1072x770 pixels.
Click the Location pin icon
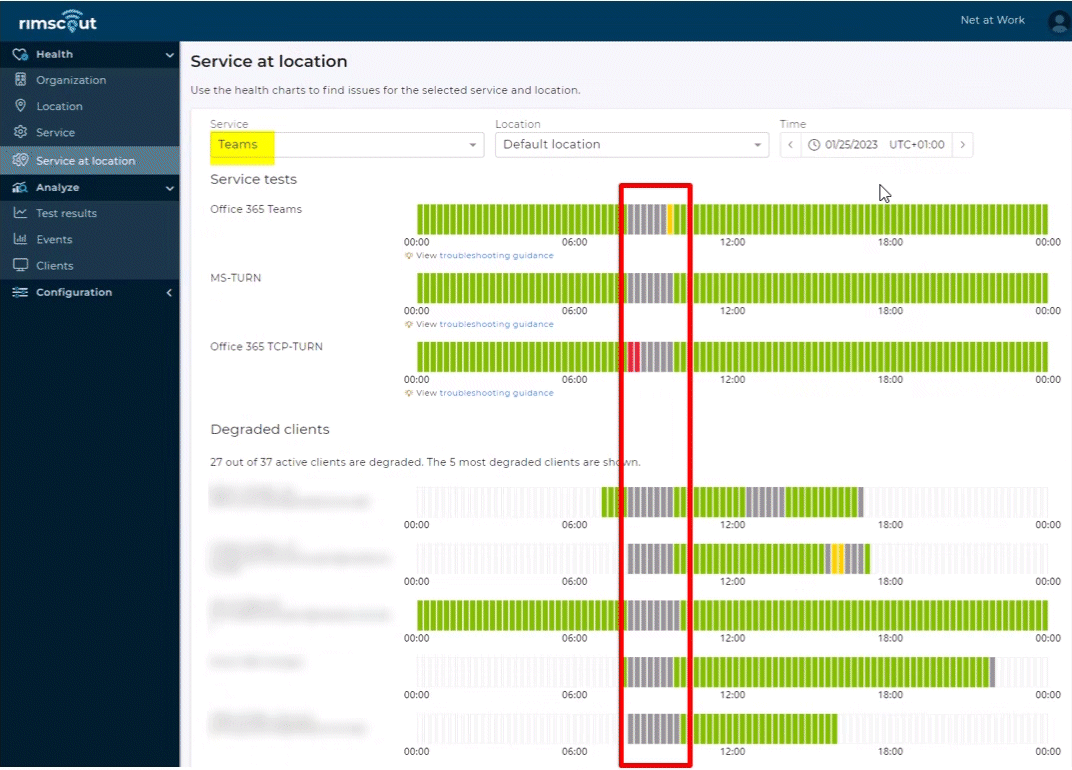[x=21, y=105]
